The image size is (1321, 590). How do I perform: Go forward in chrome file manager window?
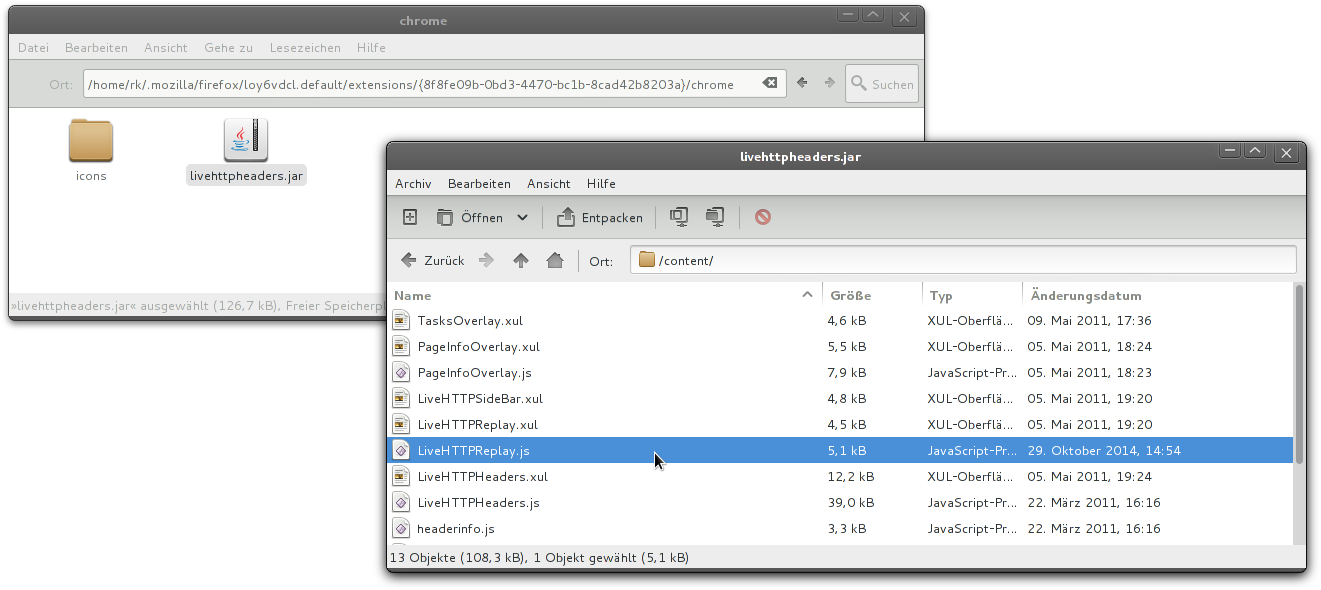[830, 84]
